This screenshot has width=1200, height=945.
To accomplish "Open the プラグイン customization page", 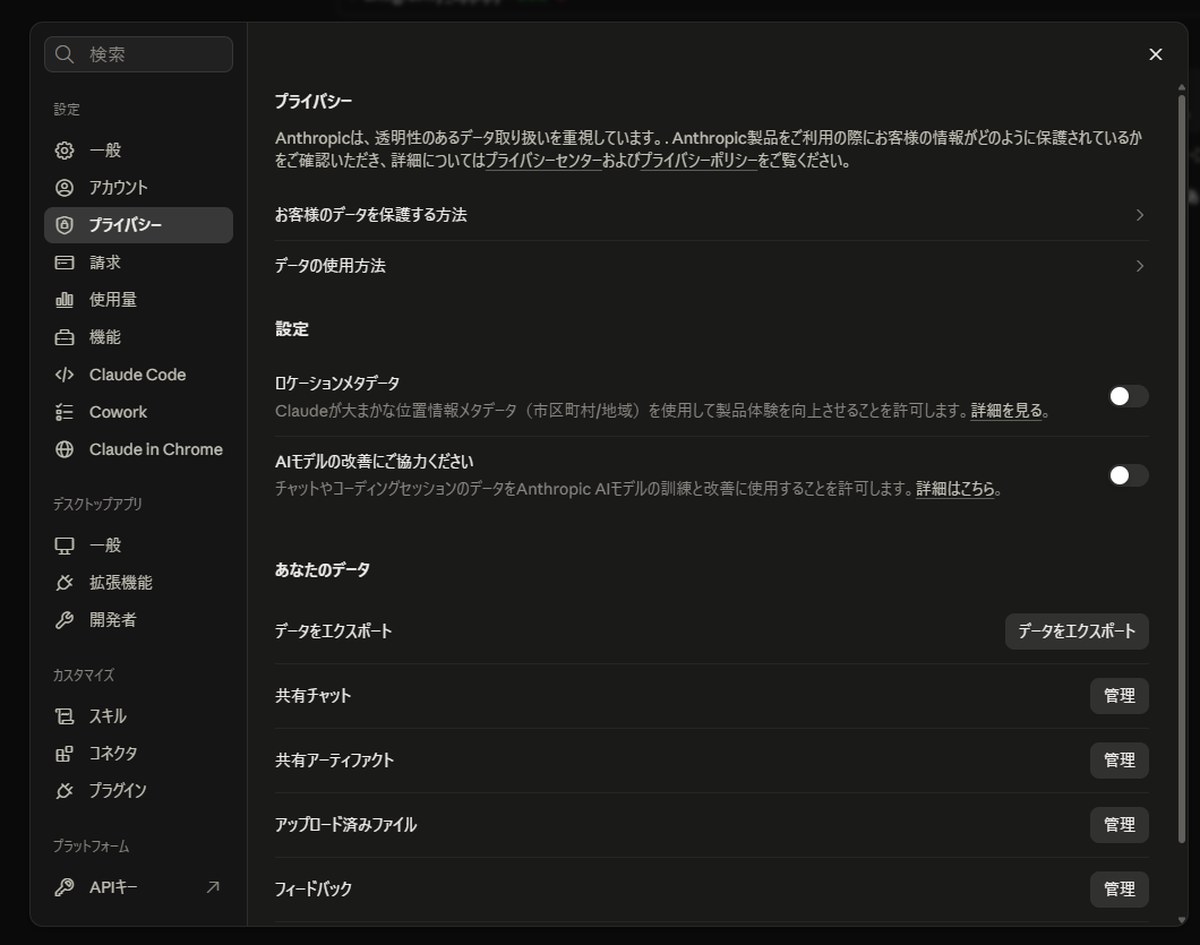I will (x=138, y=790).
